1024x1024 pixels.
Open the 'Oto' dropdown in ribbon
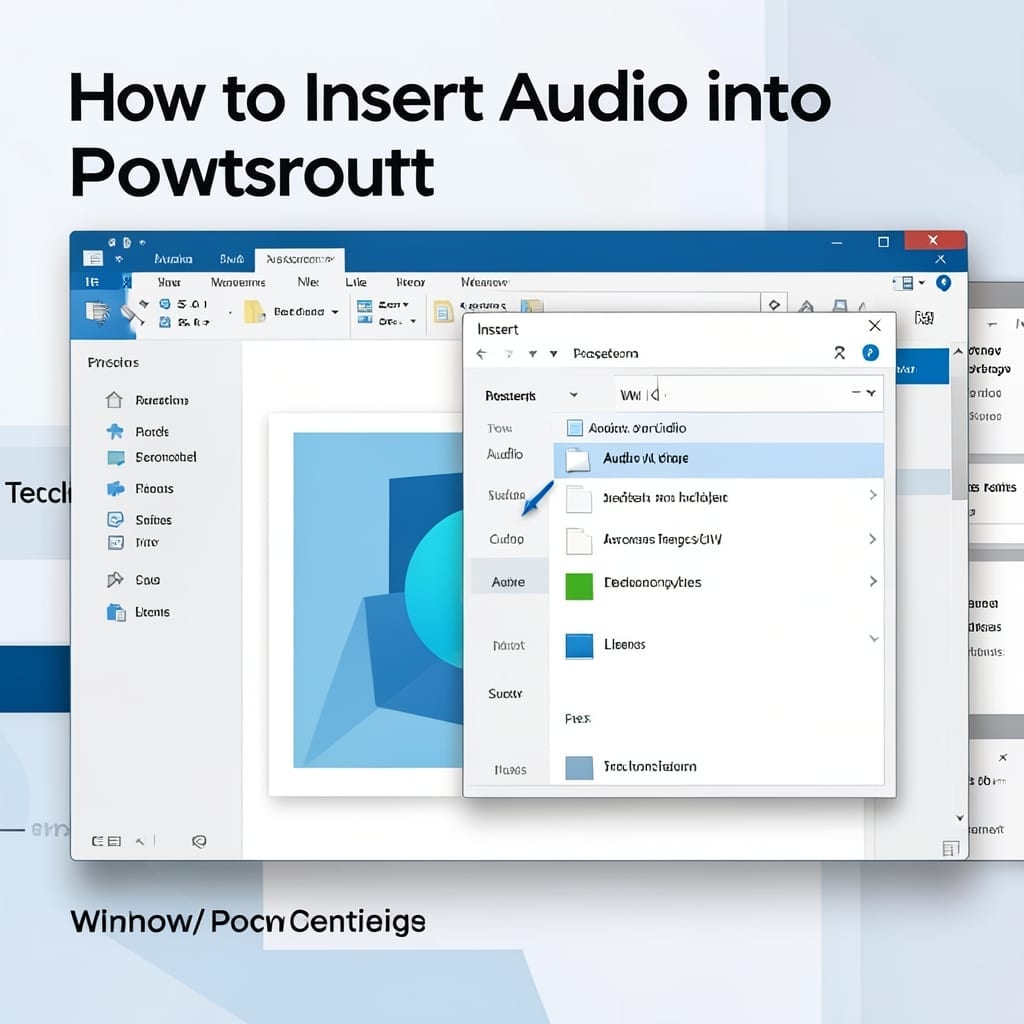click(x=413, y=321)
